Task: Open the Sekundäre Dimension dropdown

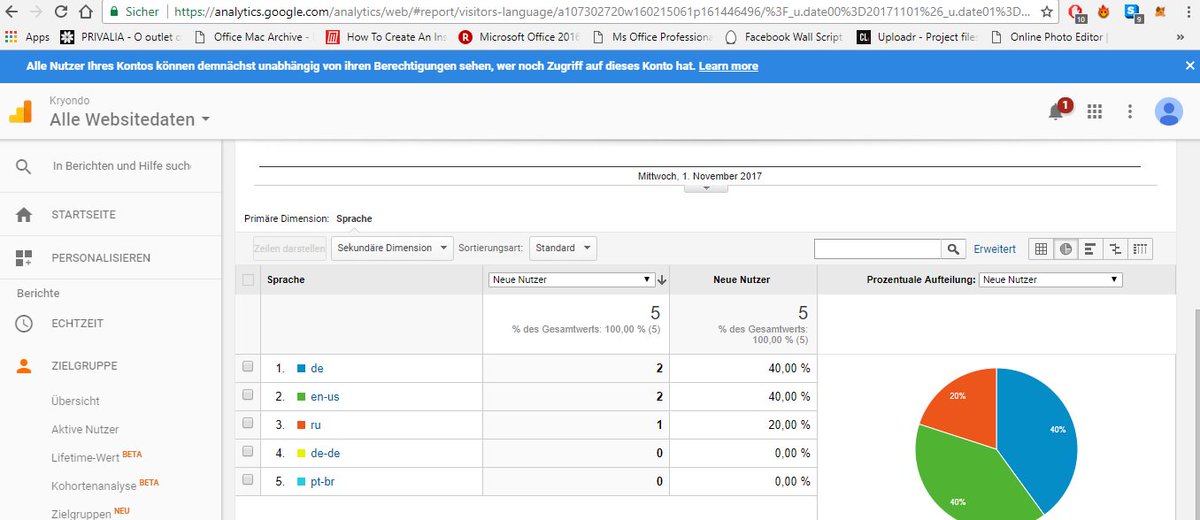Action: 390,248
